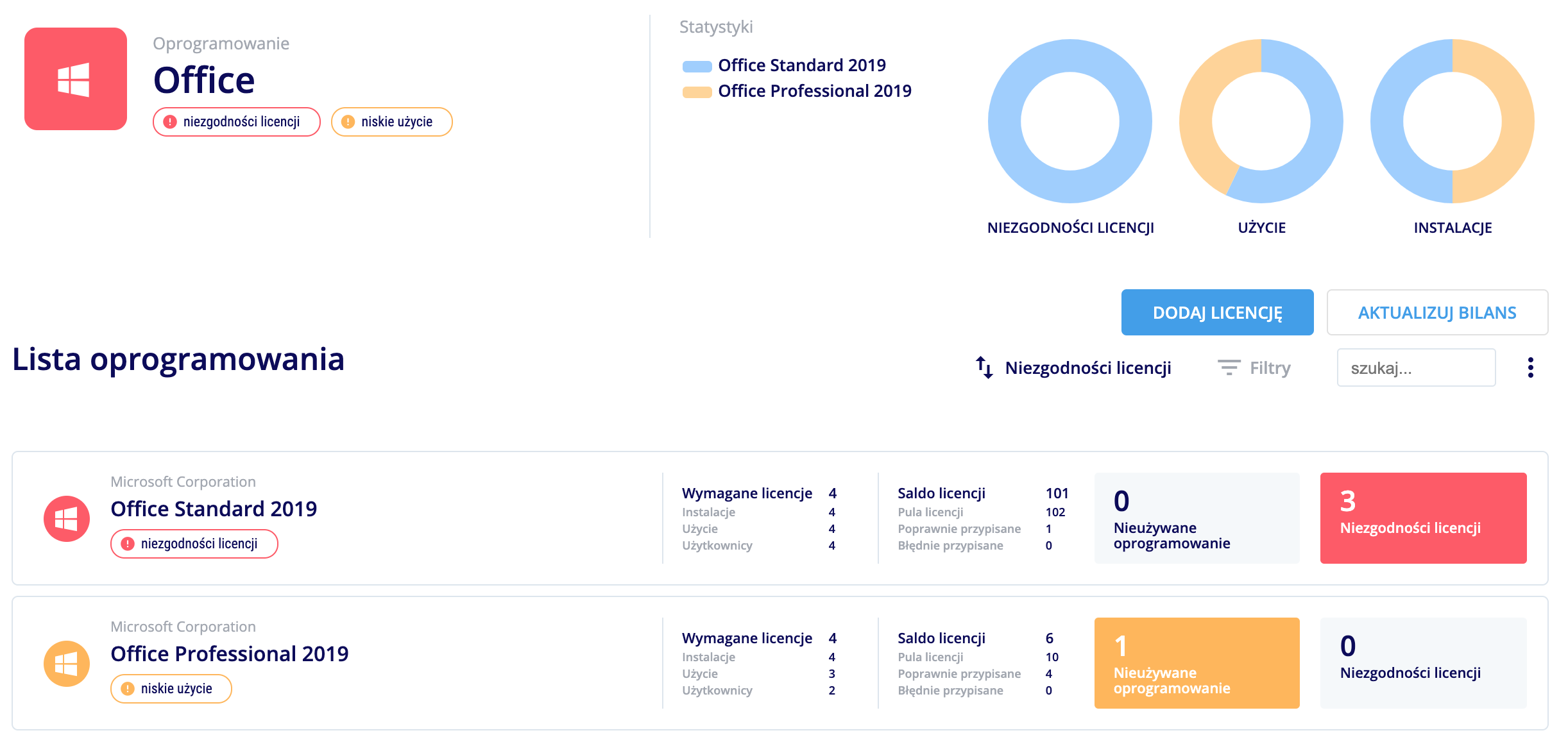This screenshot has height=742, width=1568.
Task: Click orange legend swatch for Office Professional 2019
Action: coord(697,92)
